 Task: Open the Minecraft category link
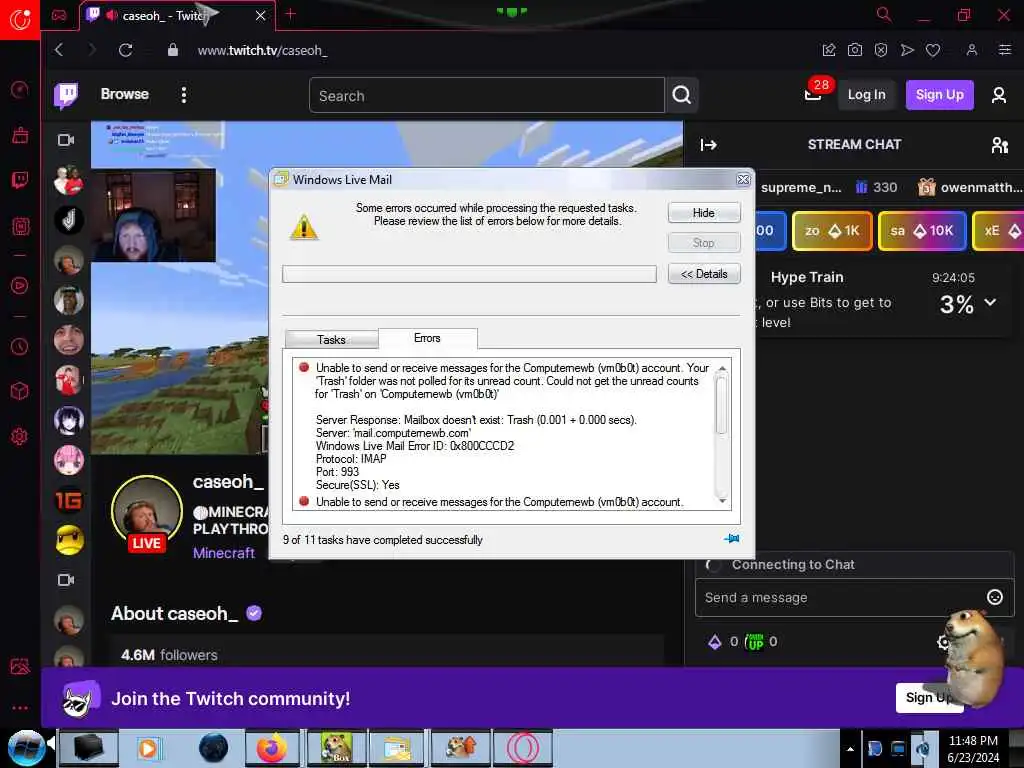pos(224,553)
